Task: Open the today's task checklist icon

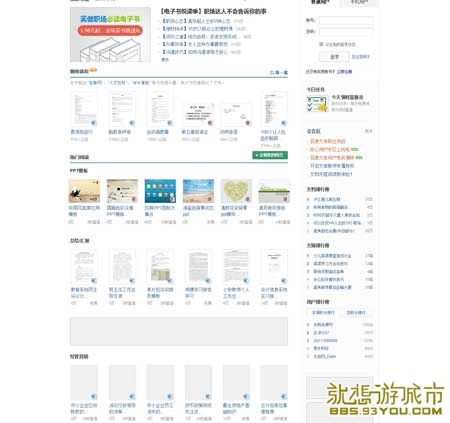Action: point(317,104)
